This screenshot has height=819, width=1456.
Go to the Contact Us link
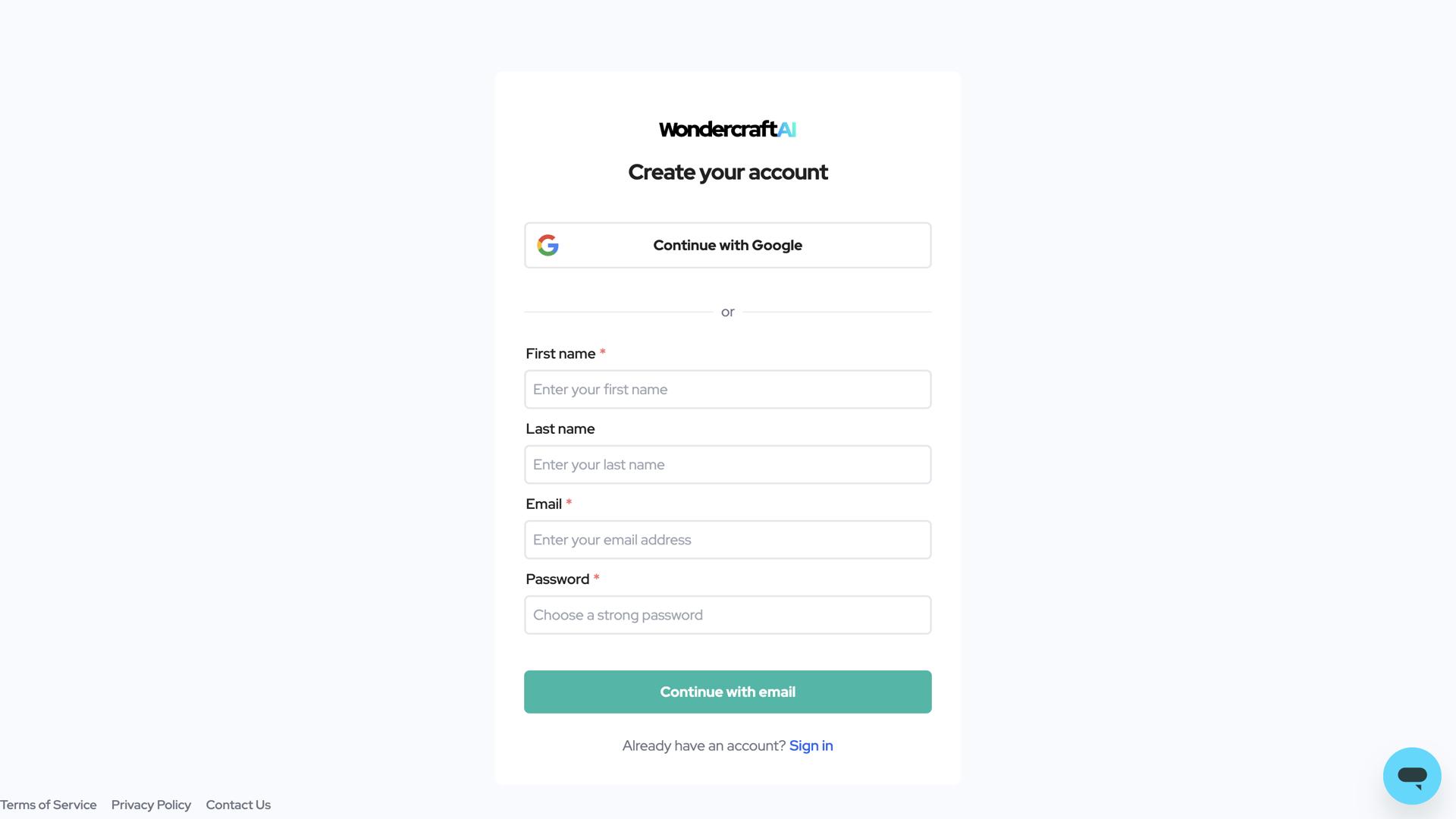coord(238,805)
